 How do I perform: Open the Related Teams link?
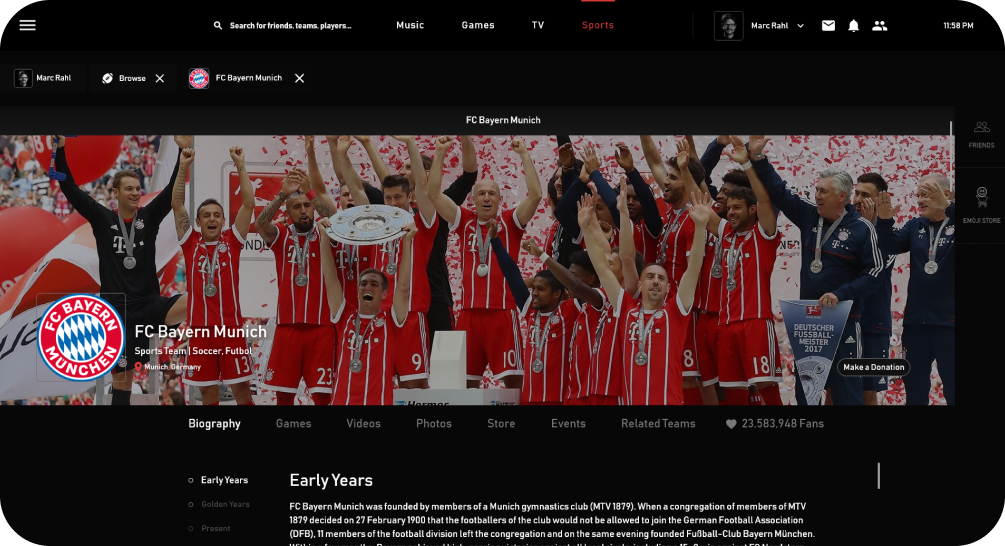(x=657, y=424)
